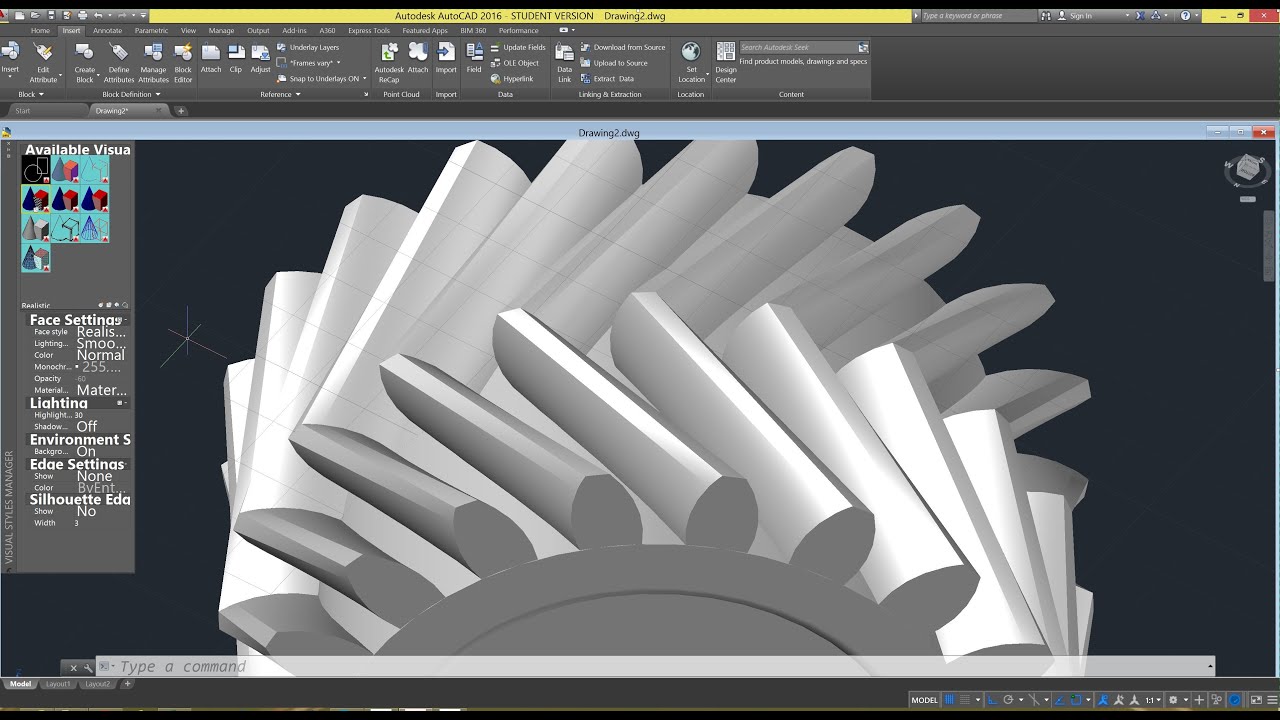Open the Set Location dropdown arrow
1280x720 pixels.
tap(707, 75)
